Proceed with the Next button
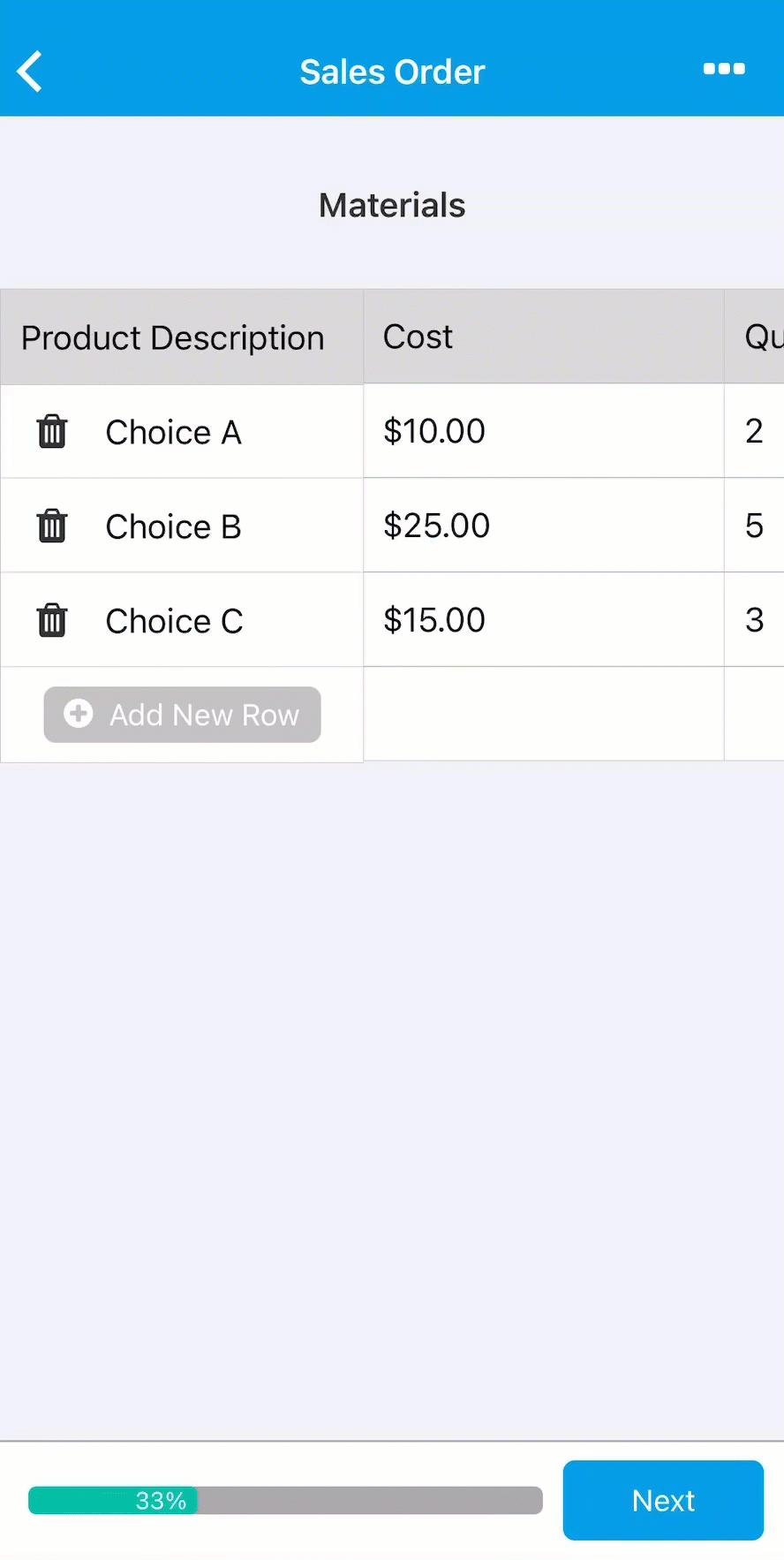 pyautogui.click(x=663, y=1500)
